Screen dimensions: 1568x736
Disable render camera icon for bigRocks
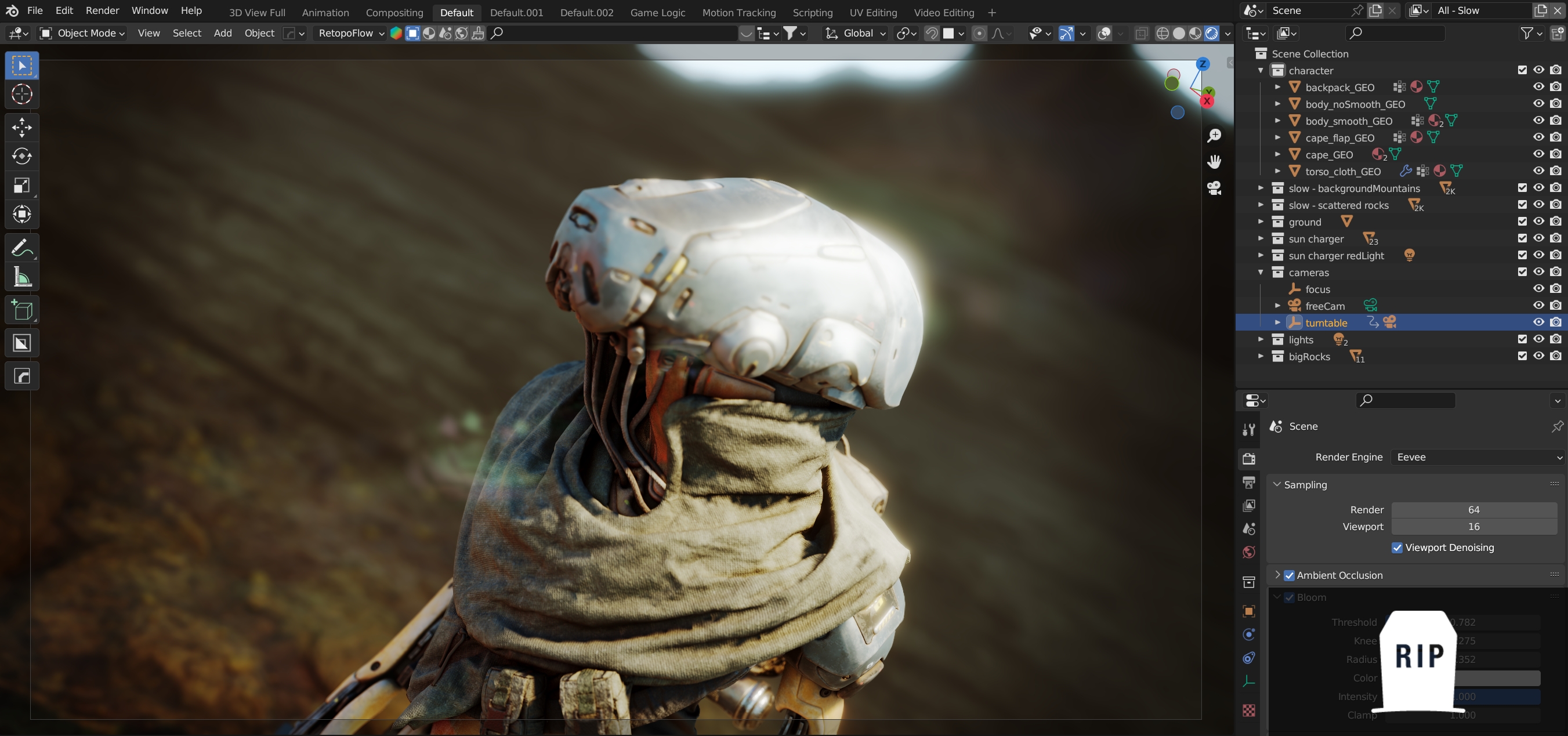point(1555,356)
